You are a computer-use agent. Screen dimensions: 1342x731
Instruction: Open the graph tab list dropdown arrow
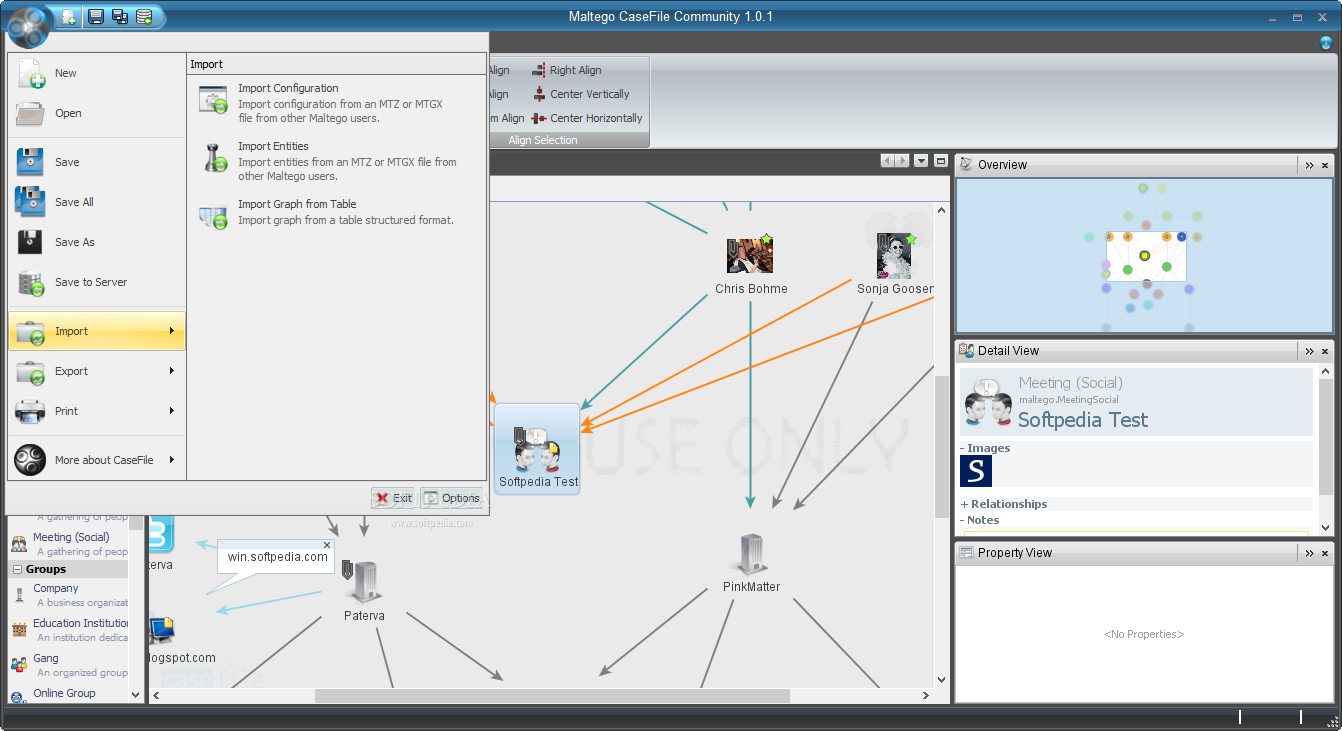[920, 161]
